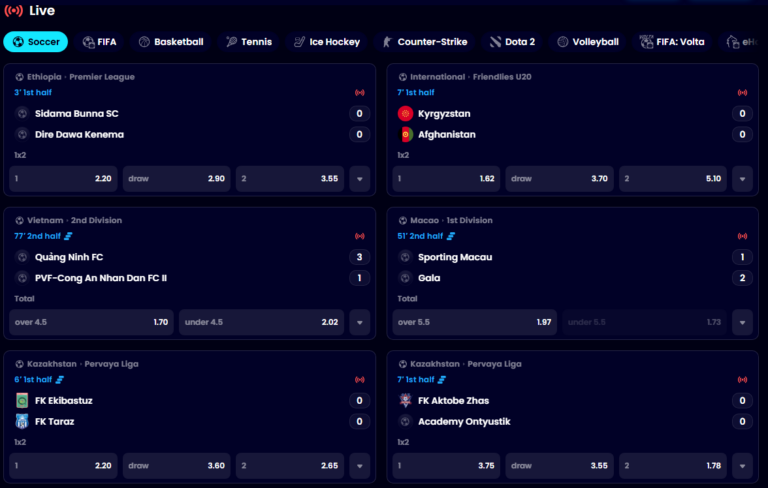Image resolution: width=768 pixels, height=488 pixels.
Task: Switch to the Counter-Strike tab
Action: pos(425,42)
